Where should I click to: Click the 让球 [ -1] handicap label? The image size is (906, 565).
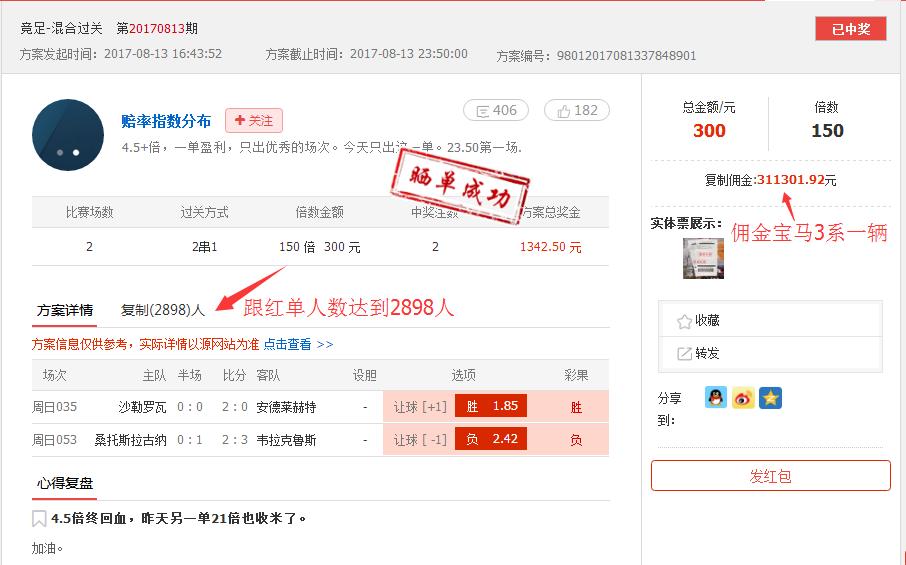tap(420, 440)
